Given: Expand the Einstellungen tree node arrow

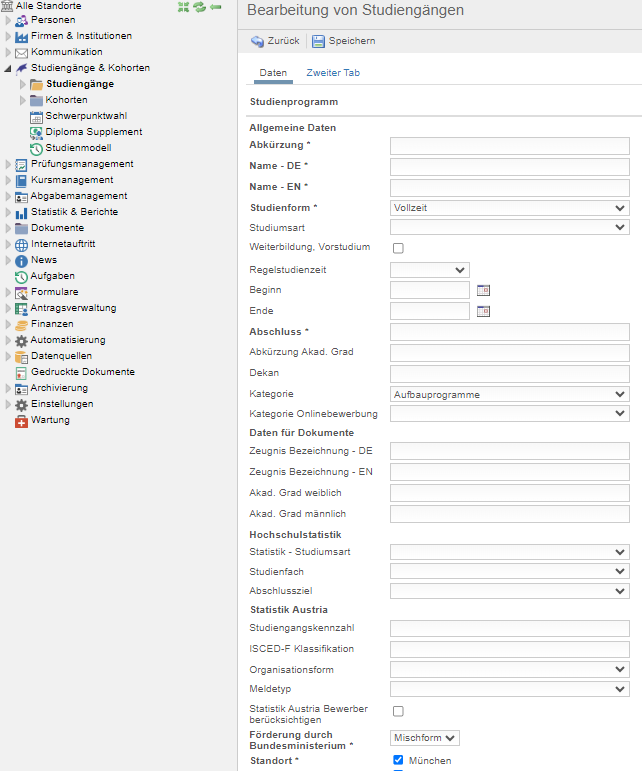Looking at the screenshot, I should point(8,404).
